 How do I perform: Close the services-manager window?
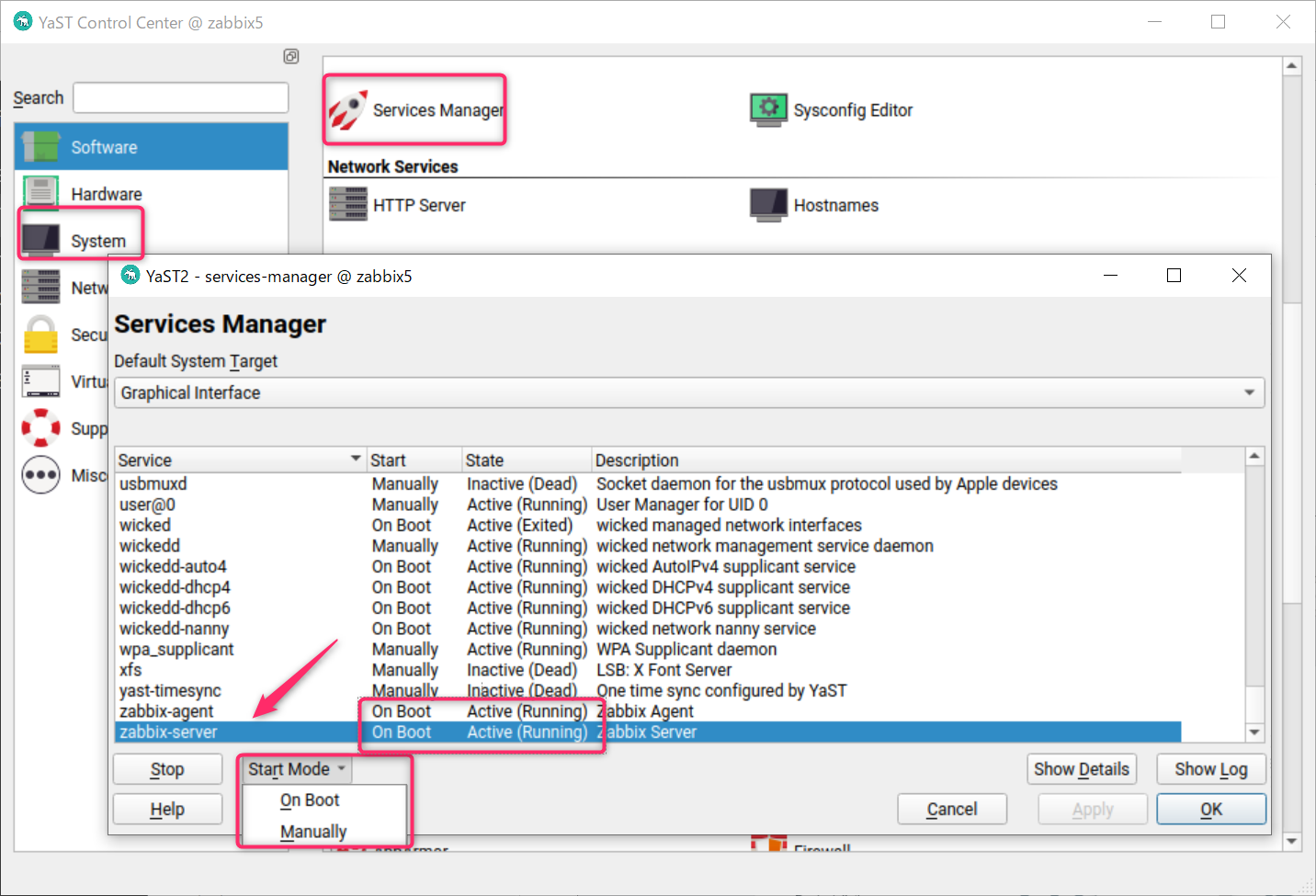pos(1239,275)
